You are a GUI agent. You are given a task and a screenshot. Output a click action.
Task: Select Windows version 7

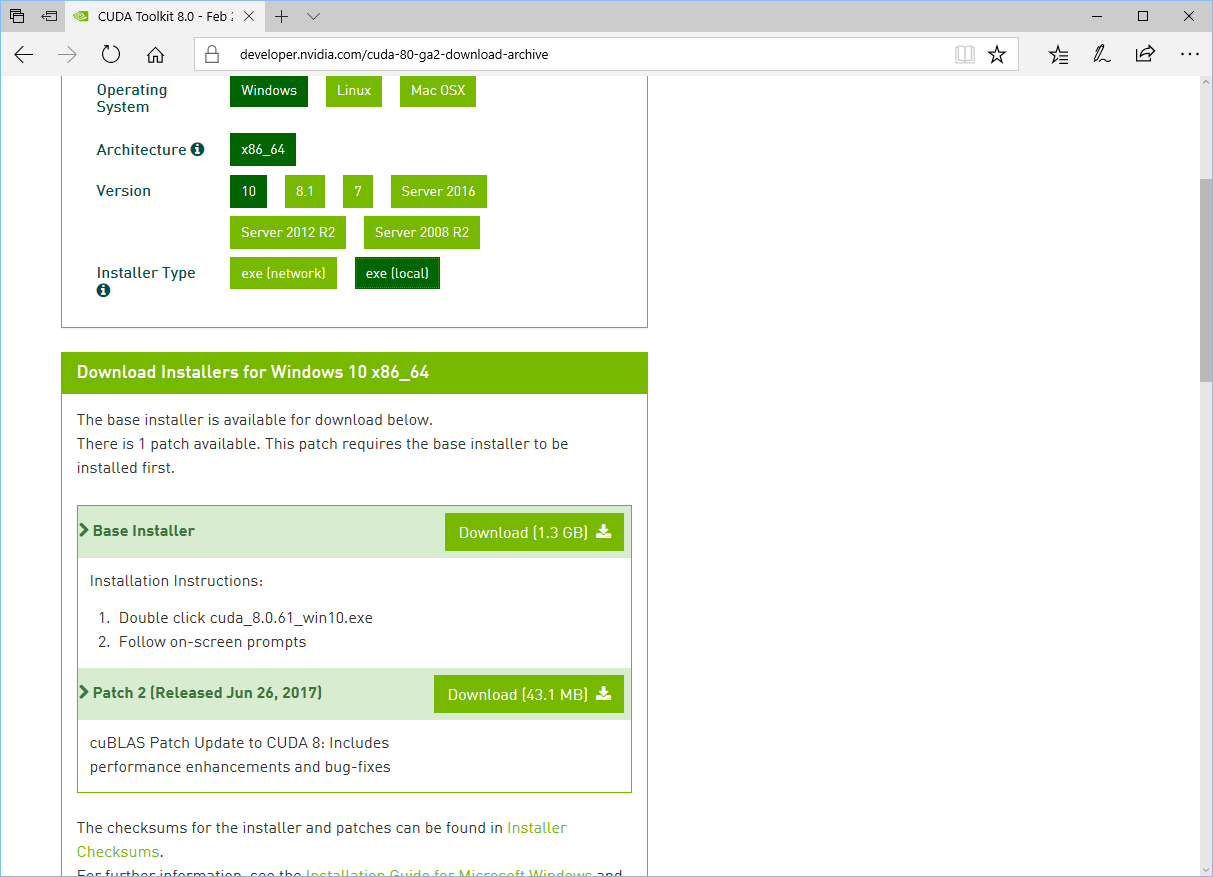point(358,191)
